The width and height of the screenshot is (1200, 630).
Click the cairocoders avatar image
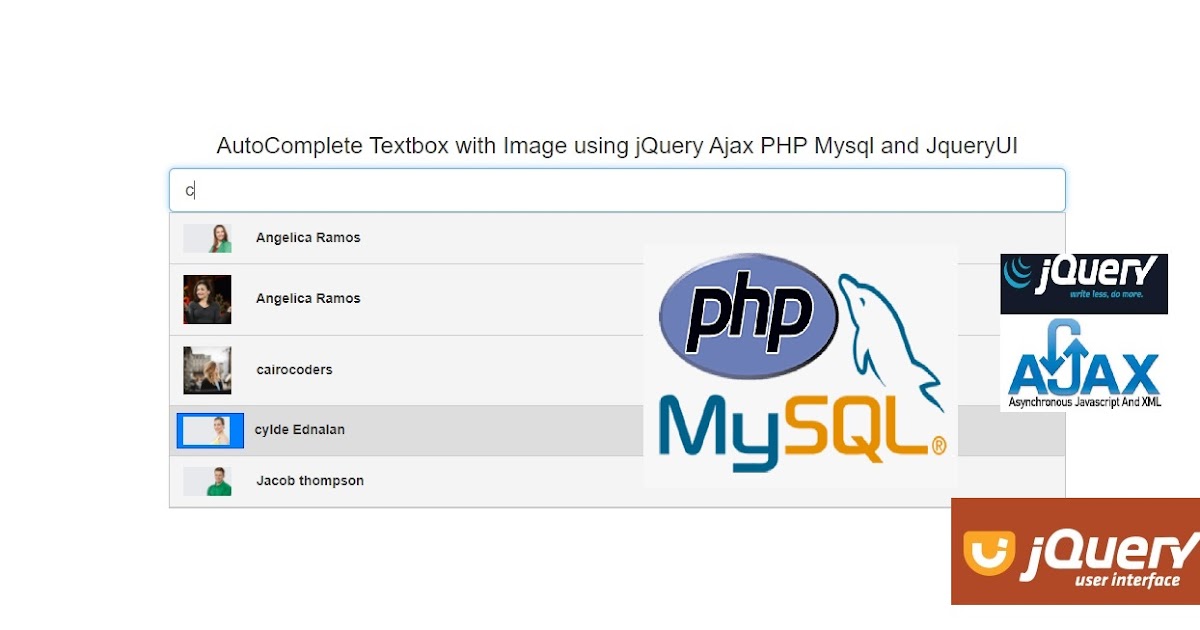click(208, 369)
